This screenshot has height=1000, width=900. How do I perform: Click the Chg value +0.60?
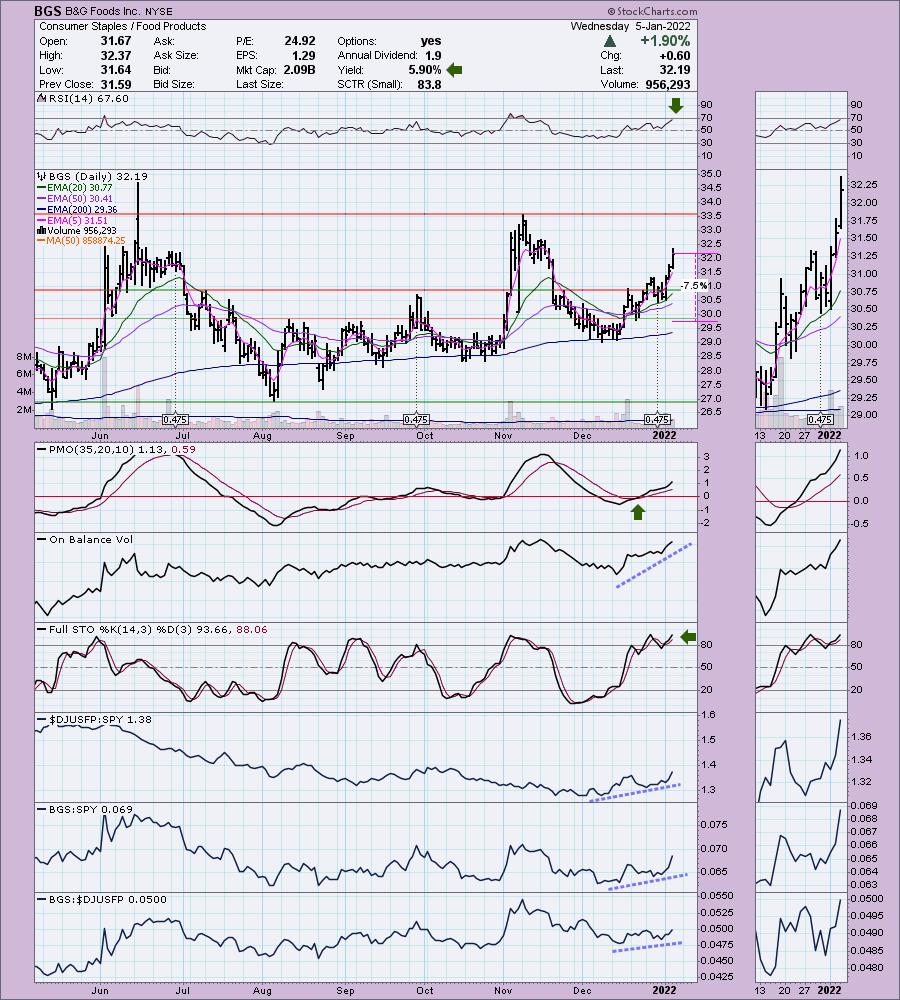coord(674,55)
